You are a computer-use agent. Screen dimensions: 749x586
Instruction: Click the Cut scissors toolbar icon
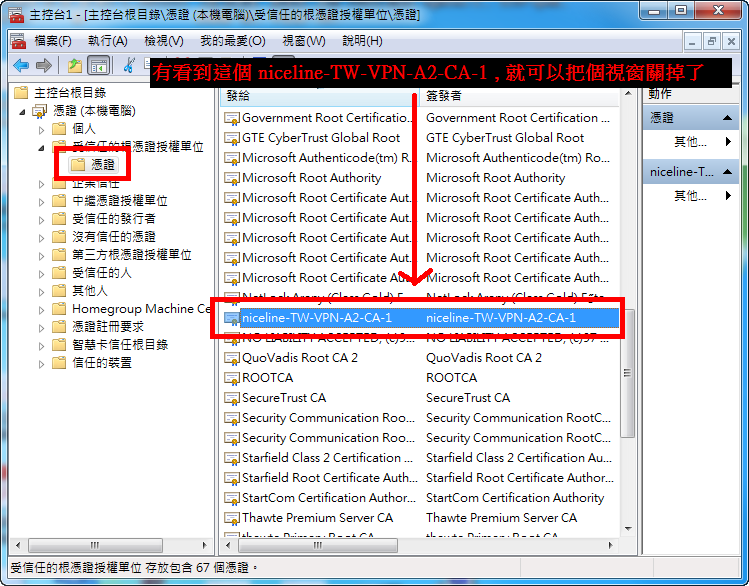[129, 65]
